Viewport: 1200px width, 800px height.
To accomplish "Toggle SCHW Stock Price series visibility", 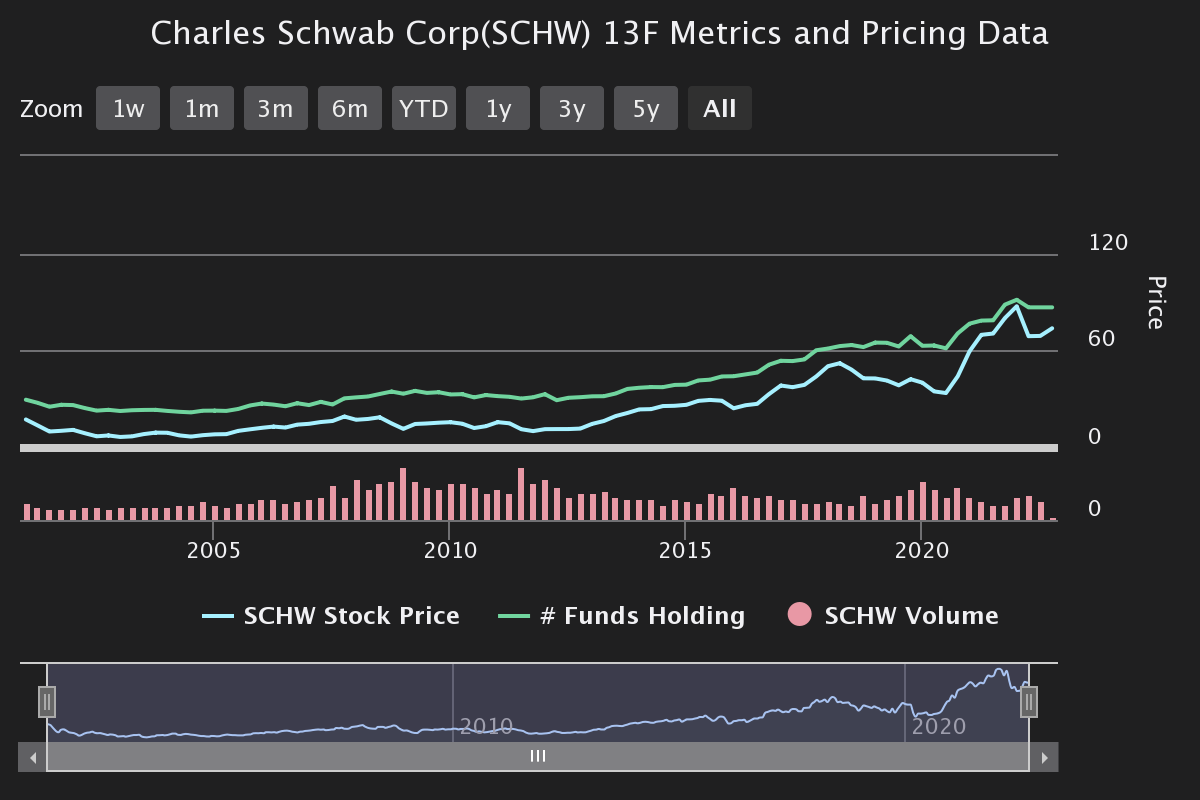I will pos(351,616).
